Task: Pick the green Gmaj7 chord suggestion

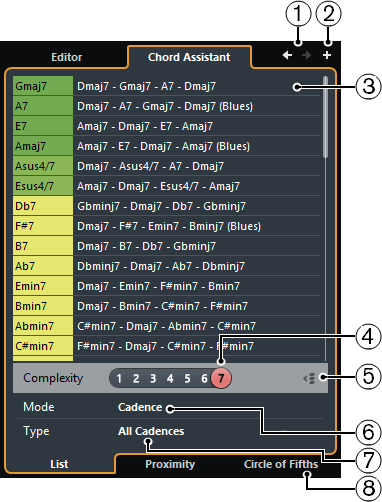Action: coord(43,86)
